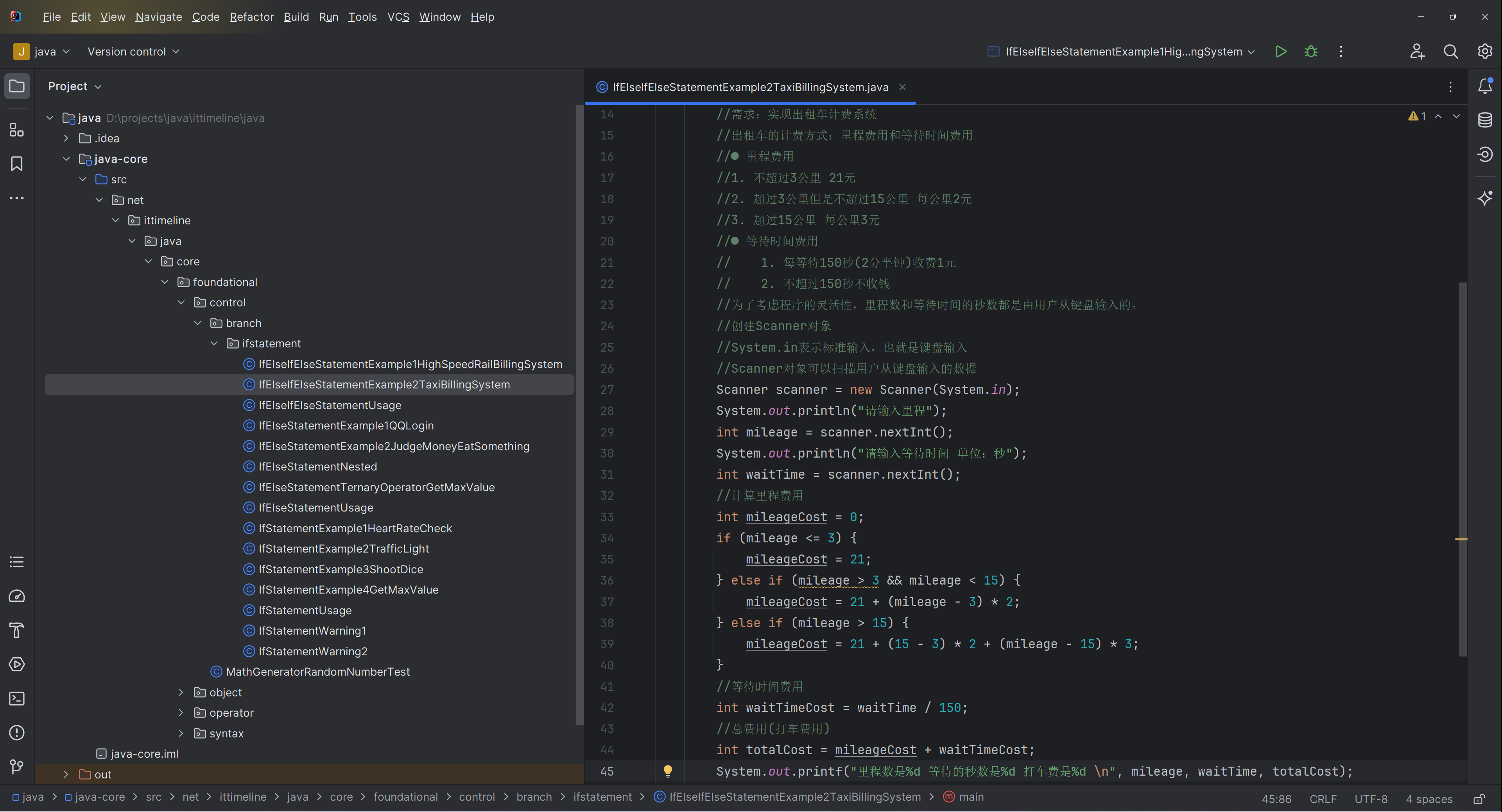Show more tool windows ellipsis in left sidebar
Viewport: 1502px width, 812px height.
(17, 198)
